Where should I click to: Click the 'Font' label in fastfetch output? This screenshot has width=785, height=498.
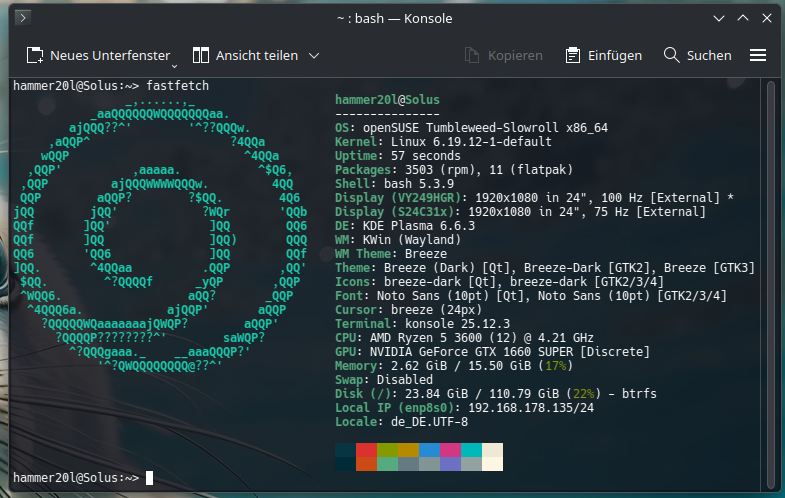(349, 296)
